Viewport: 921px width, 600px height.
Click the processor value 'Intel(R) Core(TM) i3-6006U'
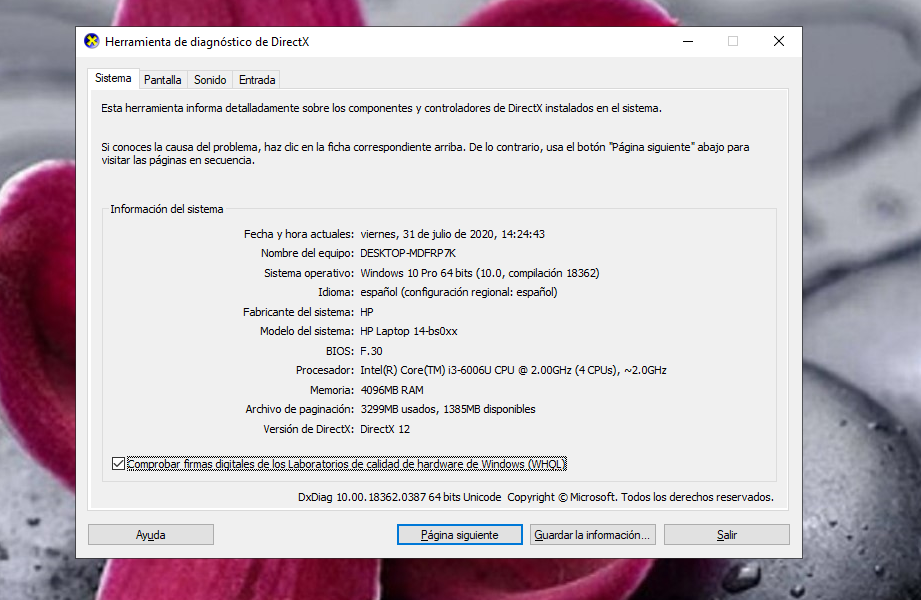tap(426, 370)
